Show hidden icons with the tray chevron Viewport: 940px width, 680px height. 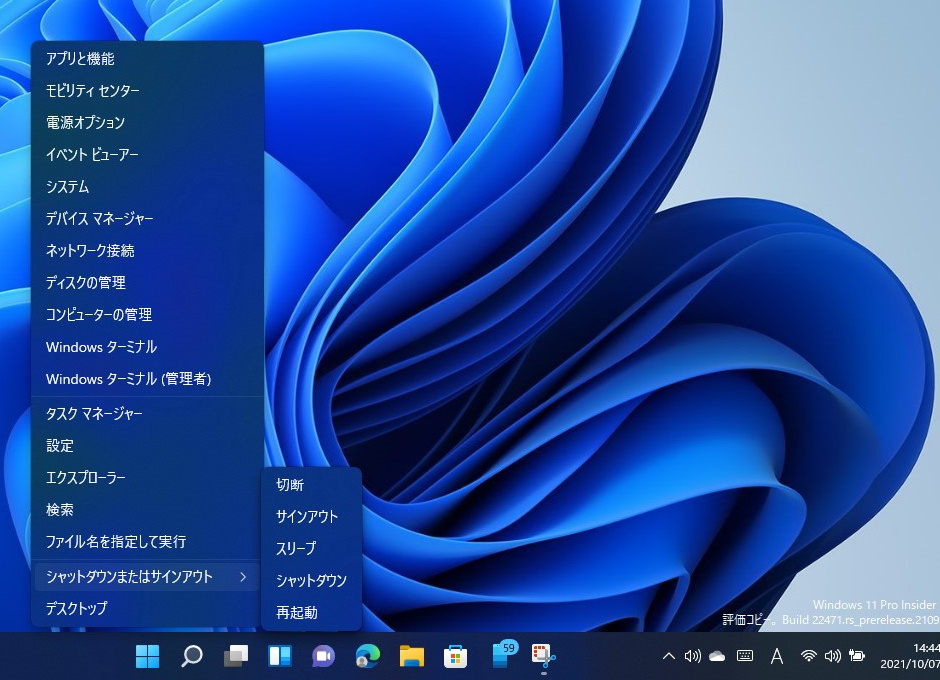(668, 656)
